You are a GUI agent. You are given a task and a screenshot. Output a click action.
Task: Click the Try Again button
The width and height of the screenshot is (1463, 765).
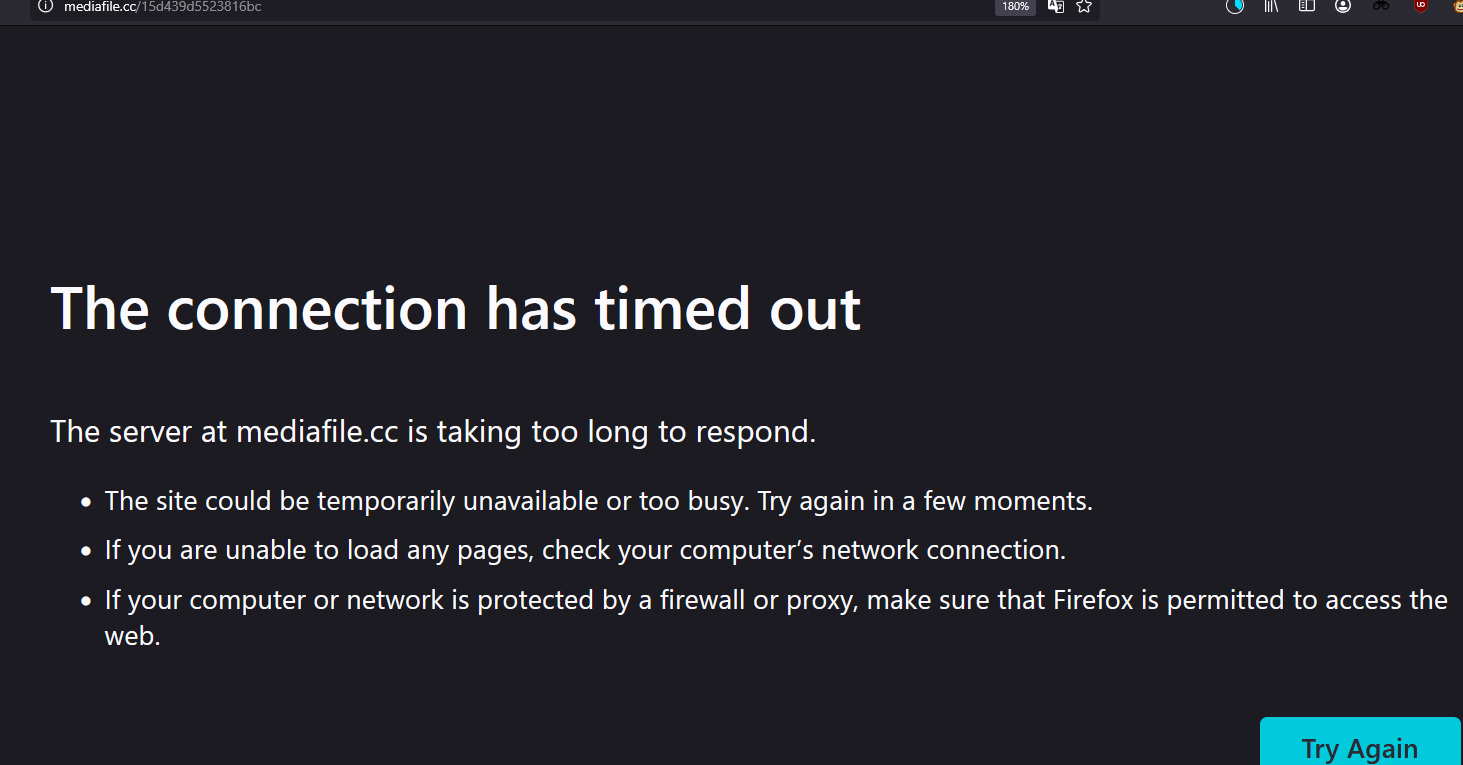[x=1360, y=746]
